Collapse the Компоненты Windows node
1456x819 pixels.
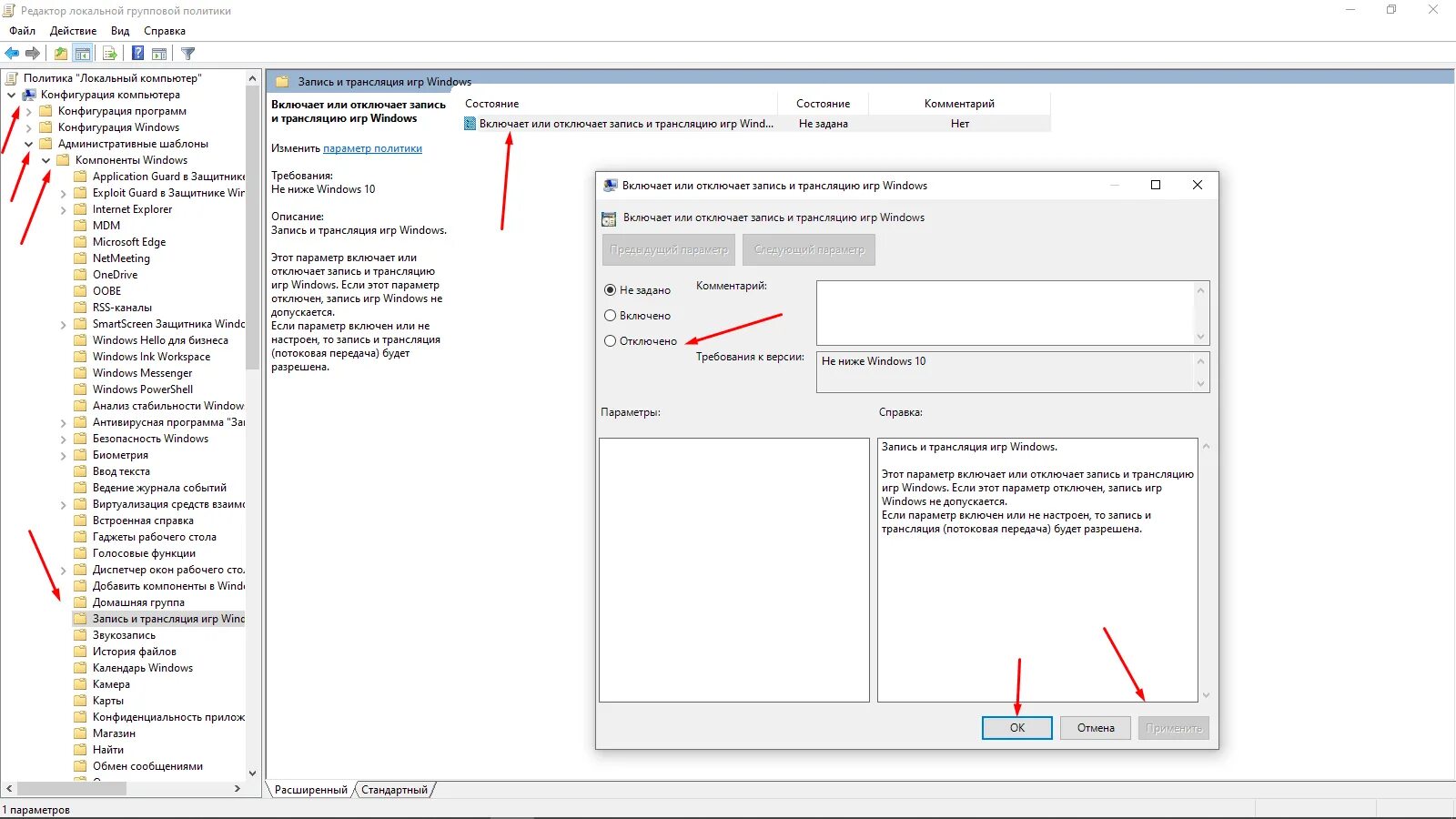(45, 160)
